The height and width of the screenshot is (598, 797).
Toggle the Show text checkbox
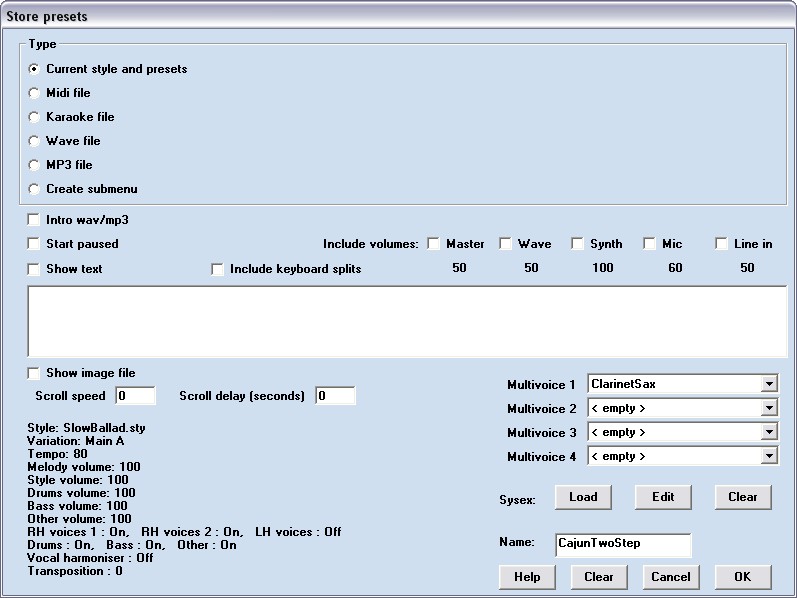tap(34, 269)
